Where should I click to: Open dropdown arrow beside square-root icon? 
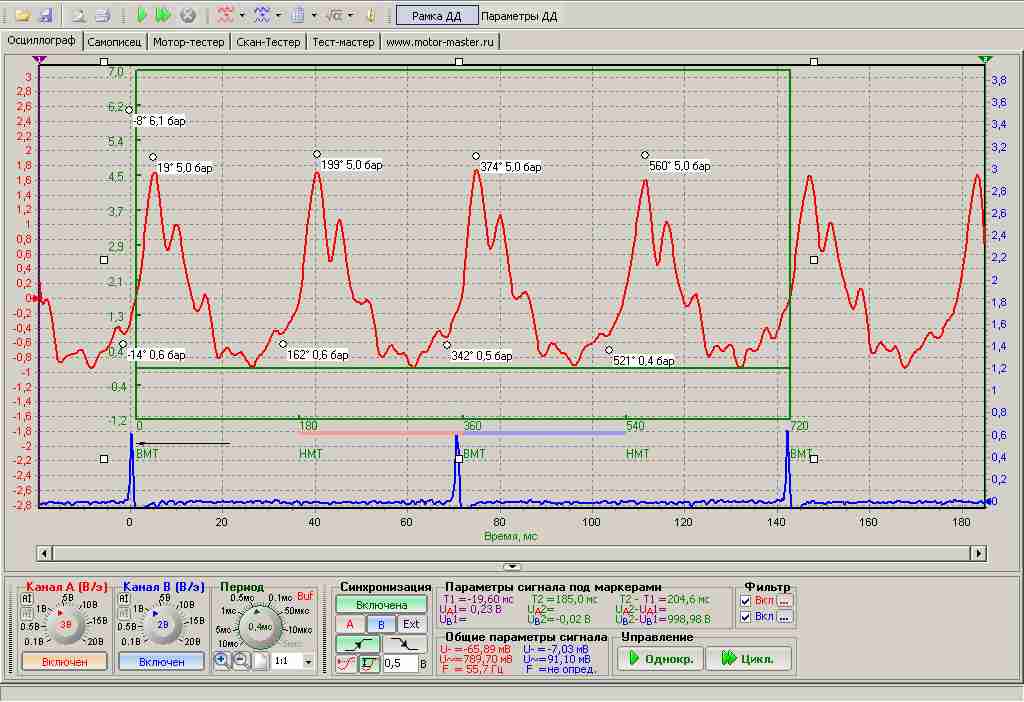(351, 15)
